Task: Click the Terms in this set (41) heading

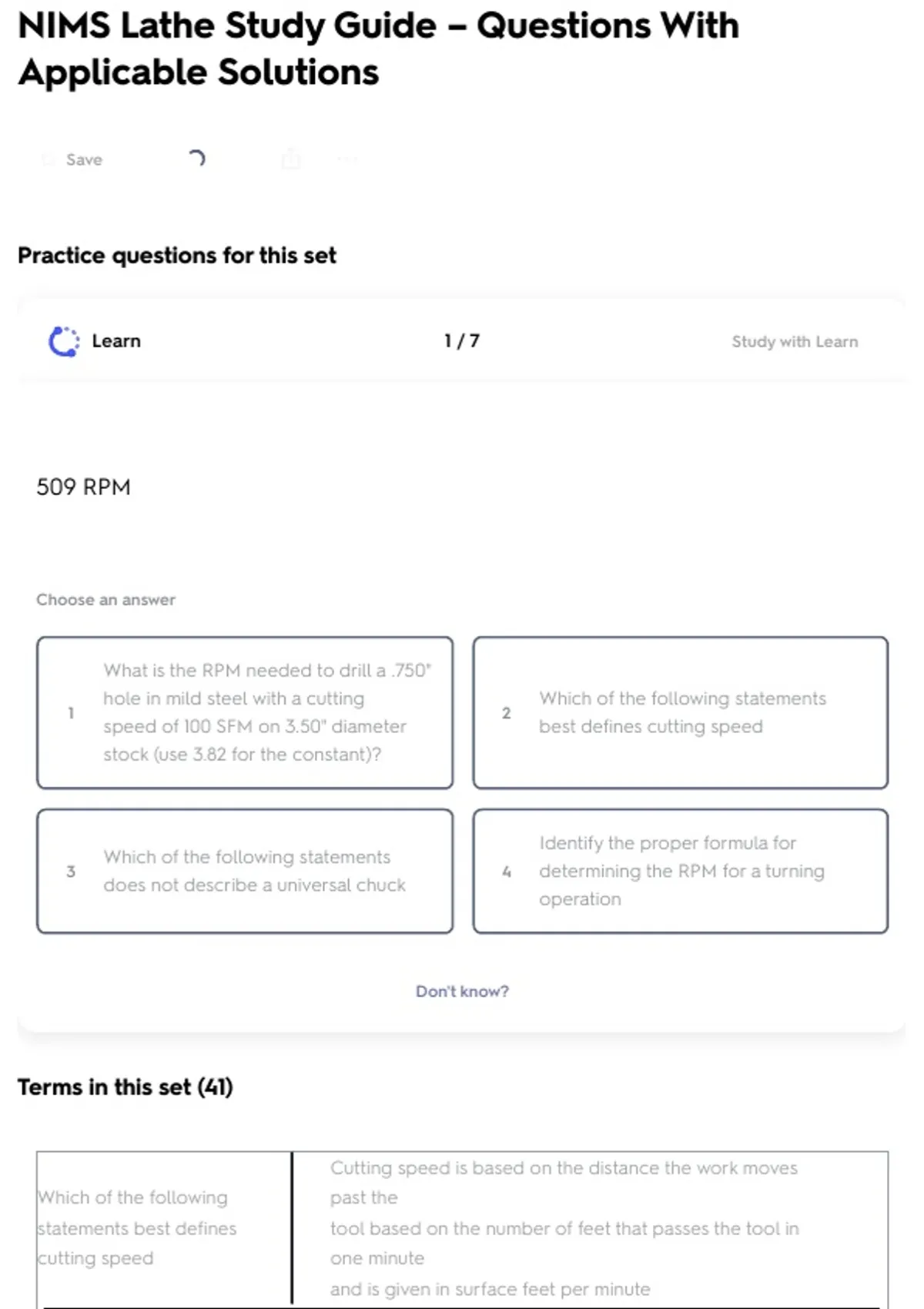Action: click(126, 1086)
